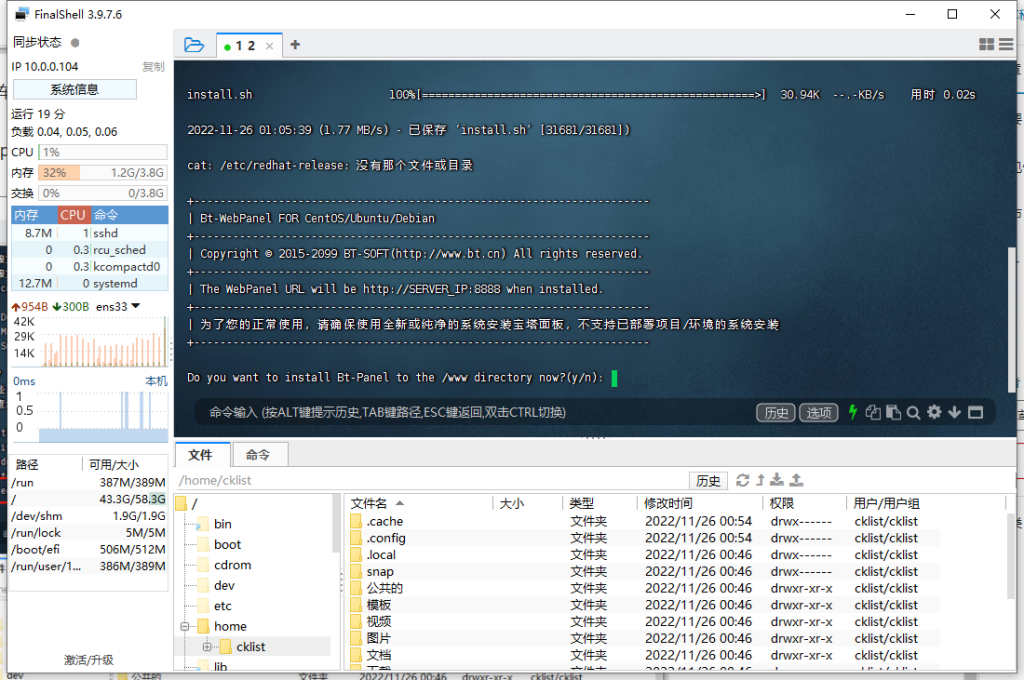Screen dimensions: 1024x680
Task: Sort file list by 用户/用户组 header
Action: click(x=926, y=504)
